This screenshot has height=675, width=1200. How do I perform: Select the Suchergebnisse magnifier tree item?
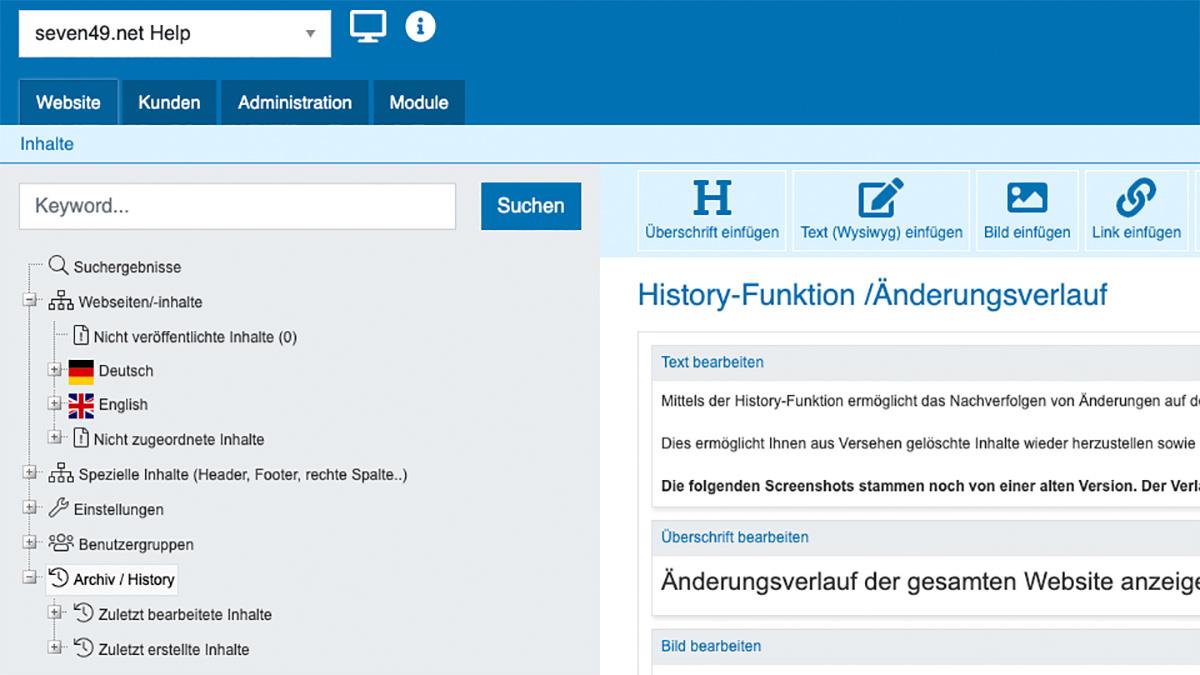tap(126, 268)
